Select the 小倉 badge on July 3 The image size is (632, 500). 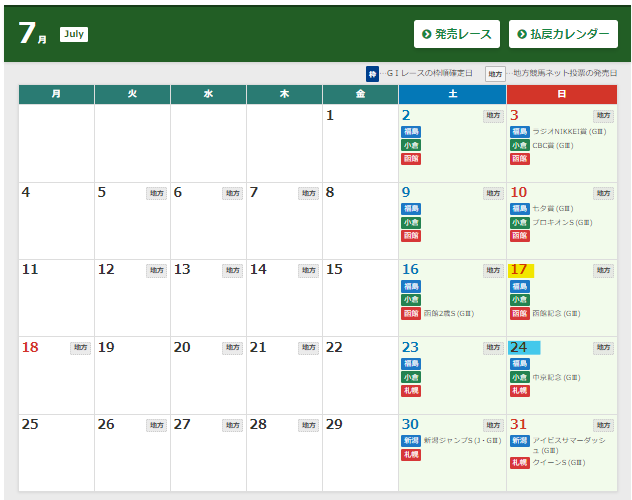[x=520, y=145]
